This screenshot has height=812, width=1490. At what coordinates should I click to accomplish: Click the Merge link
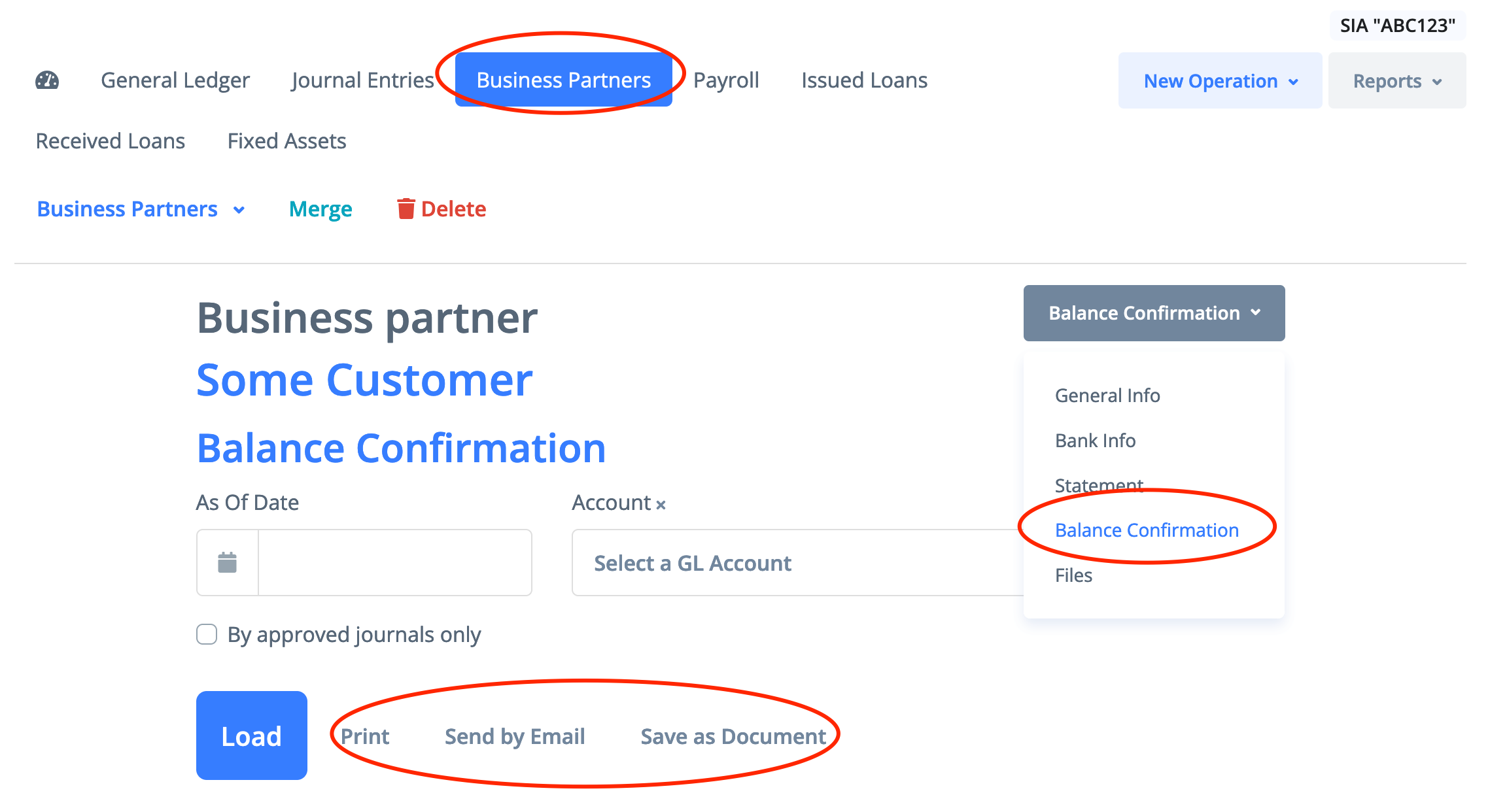tap(321, 209)
